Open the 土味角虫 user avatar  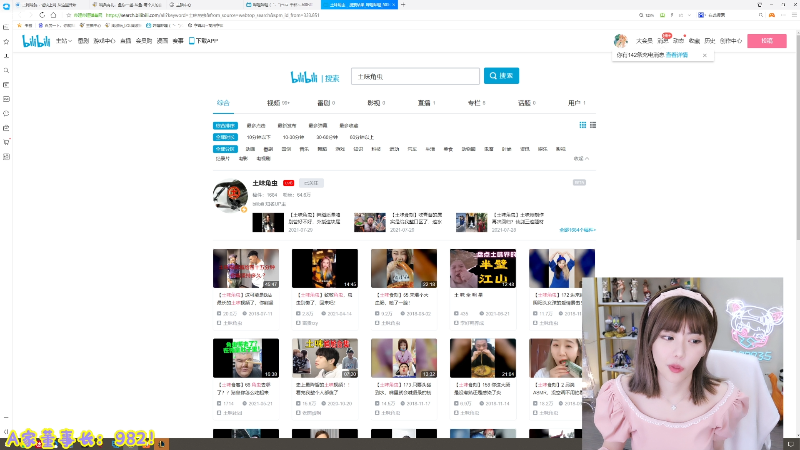tap(230, 195)
